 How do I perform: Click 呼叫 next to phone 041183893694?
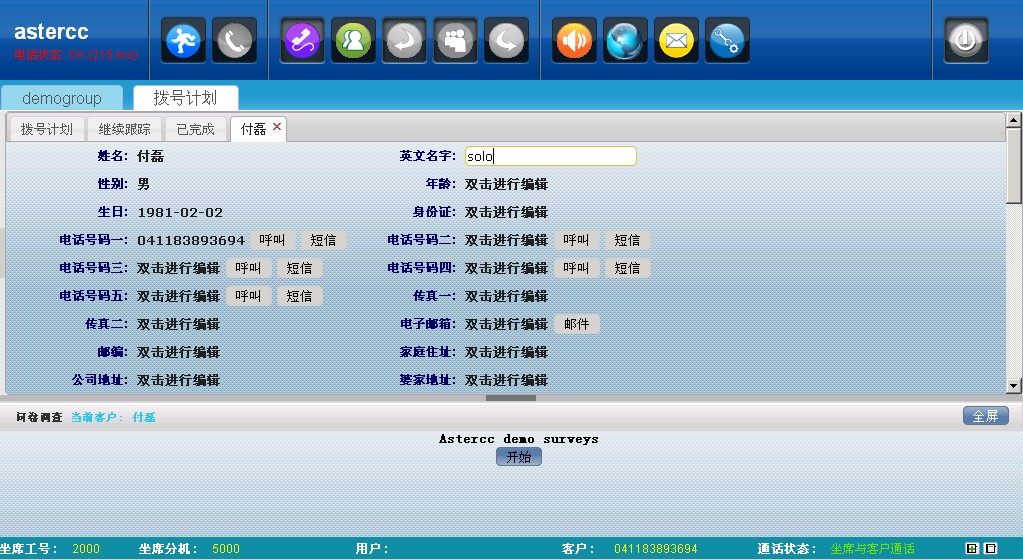pyautogui.click(x=273, y=240)
